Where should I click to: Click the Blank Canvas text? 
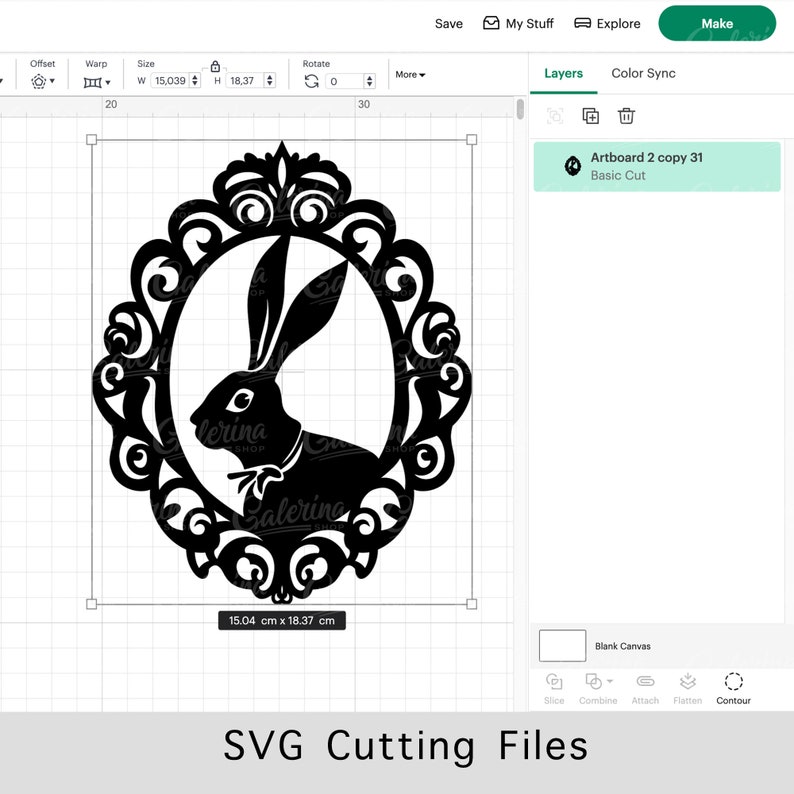tap(622, 646)
